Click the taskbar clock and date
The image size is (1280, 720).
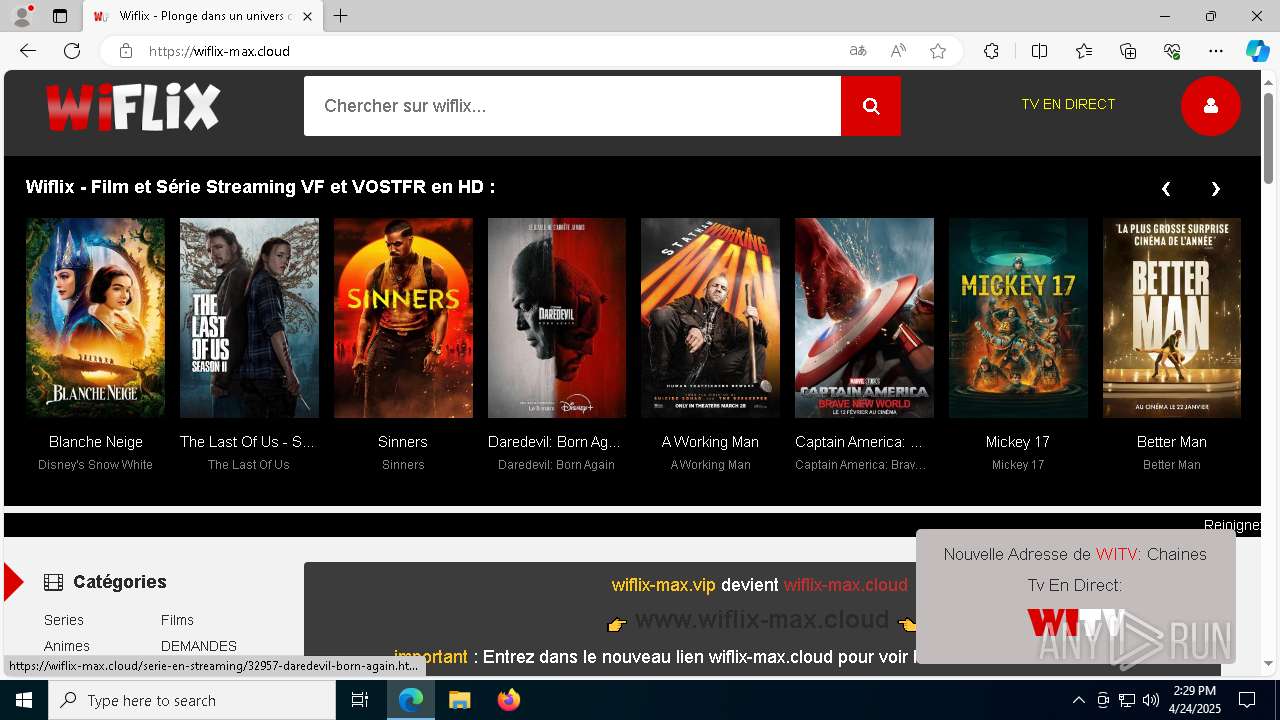click(x=1195, y=700)
